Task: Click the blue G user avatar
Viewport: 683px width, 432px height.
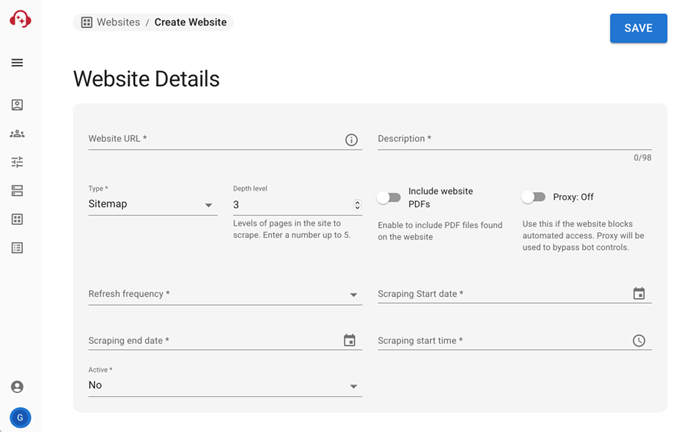Action: (x=20, y=418)
